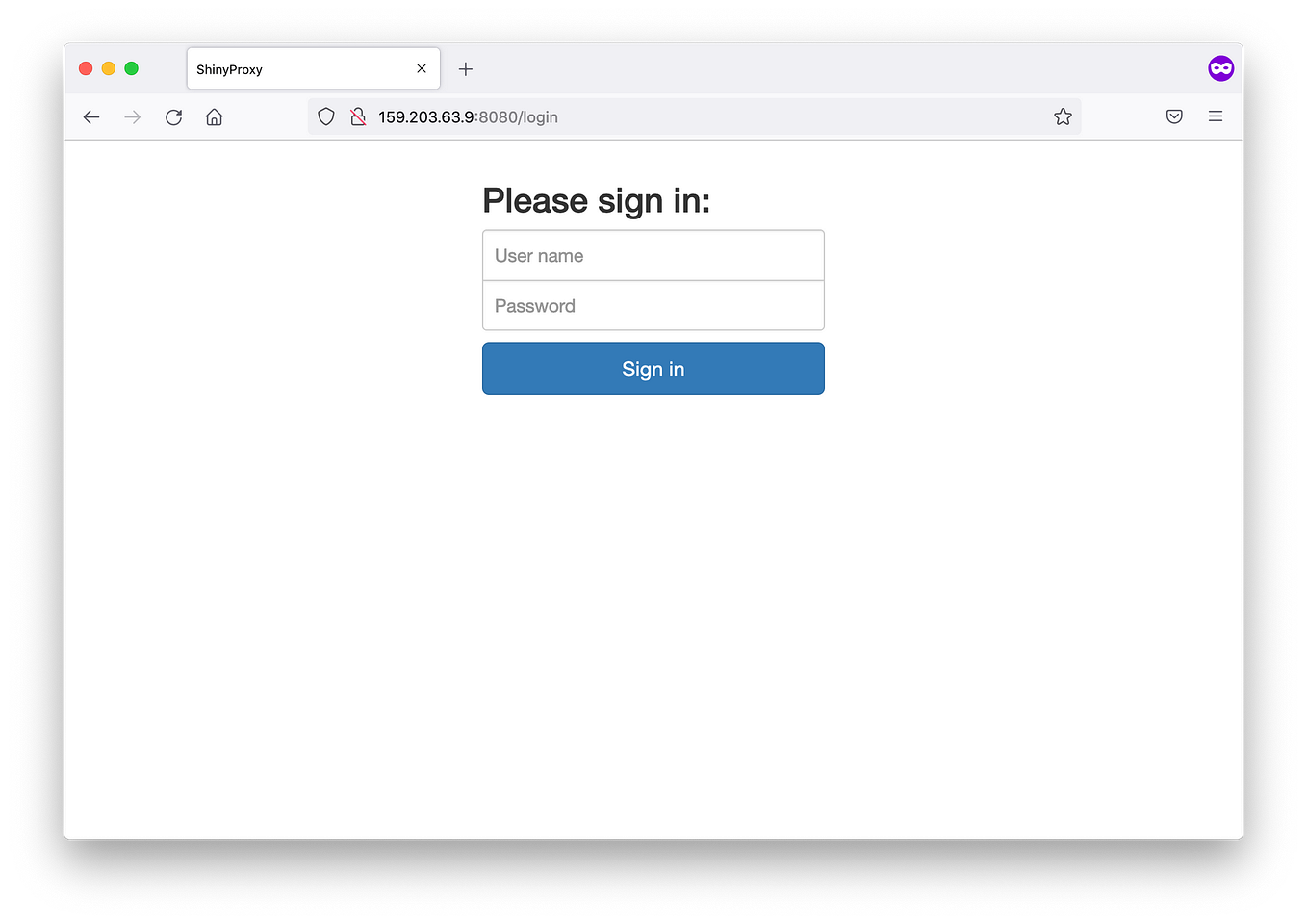
Task: Click the browser back arrow
Action: pyautogui.click(x=91, y=117)
